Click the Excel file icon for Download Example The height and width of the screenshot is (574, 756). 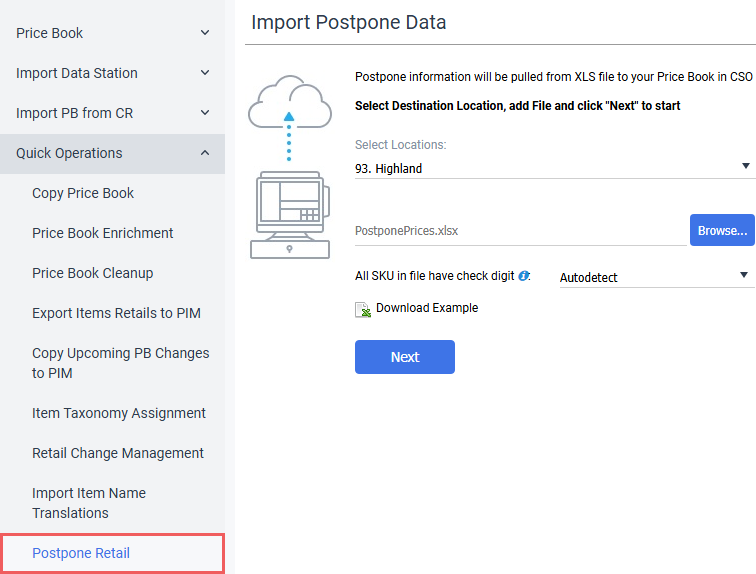click(364, 309)
